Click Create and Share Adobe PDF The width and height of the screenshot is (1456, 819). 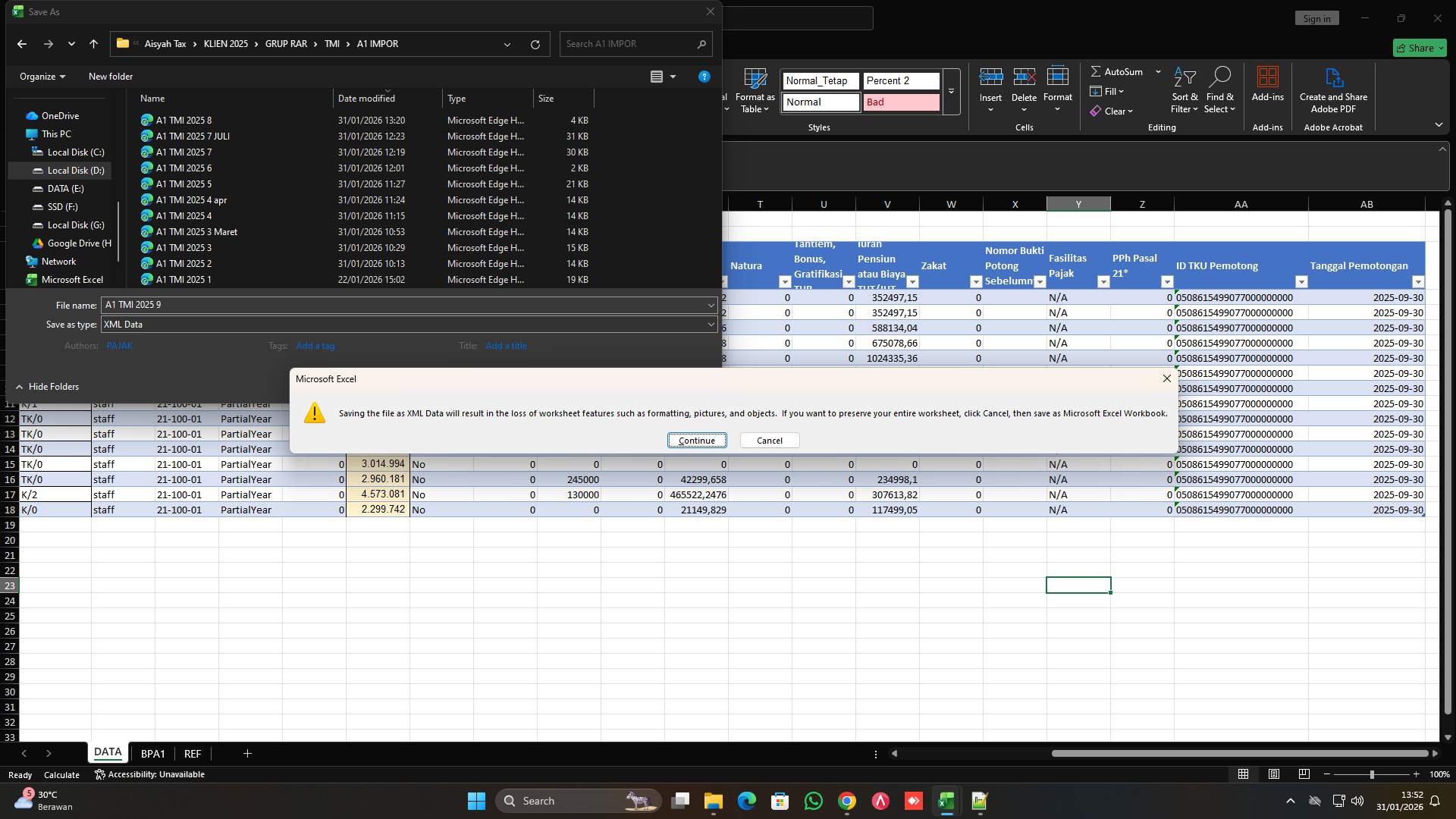click(x=1333, y=89)
